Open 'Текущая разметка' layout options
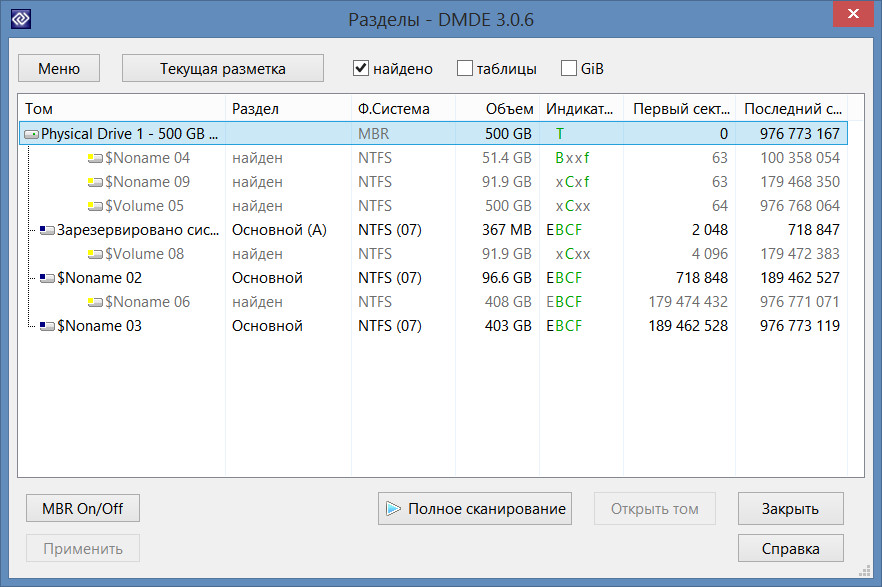Viewport: 882px width, 587px height. coord(222,69)
